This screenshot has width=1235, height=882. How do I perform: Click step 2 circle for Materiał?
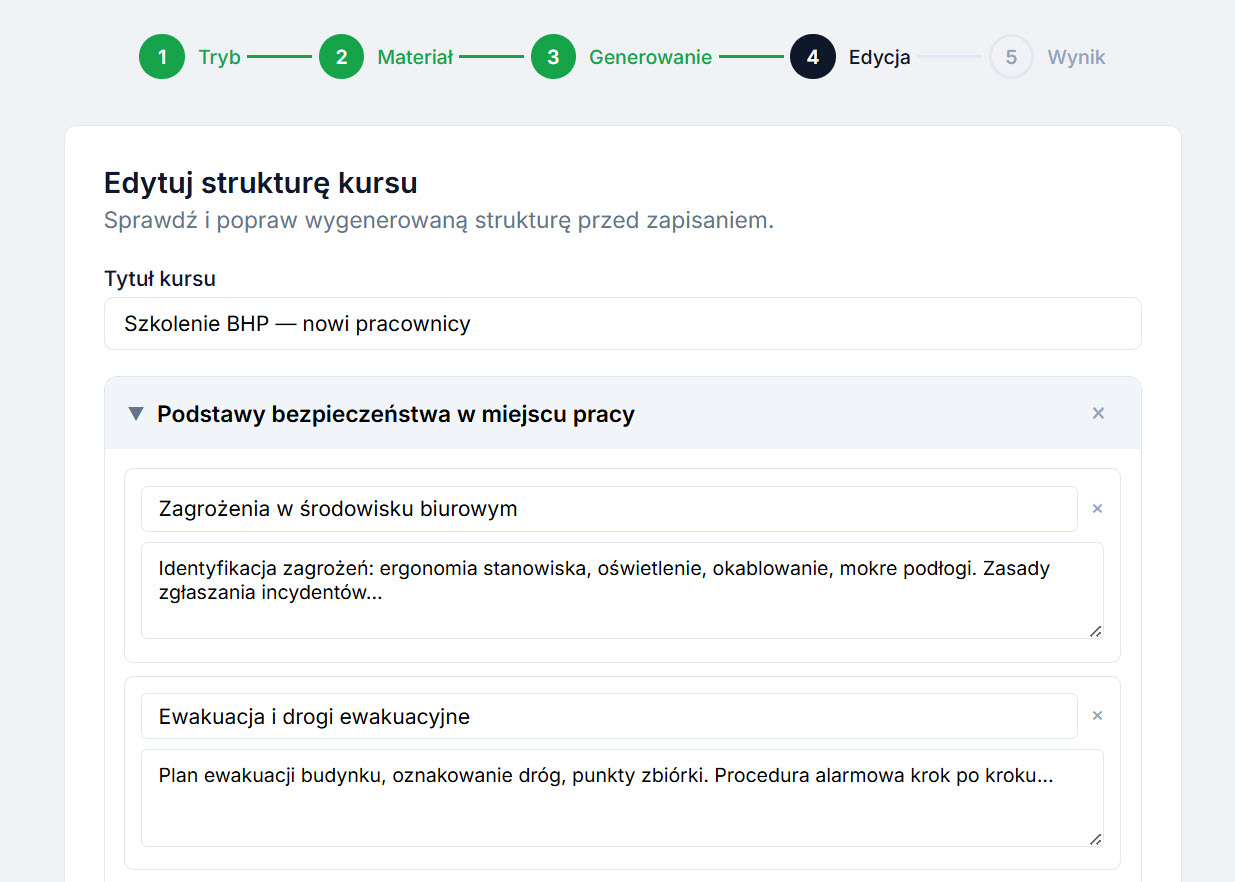341,57
